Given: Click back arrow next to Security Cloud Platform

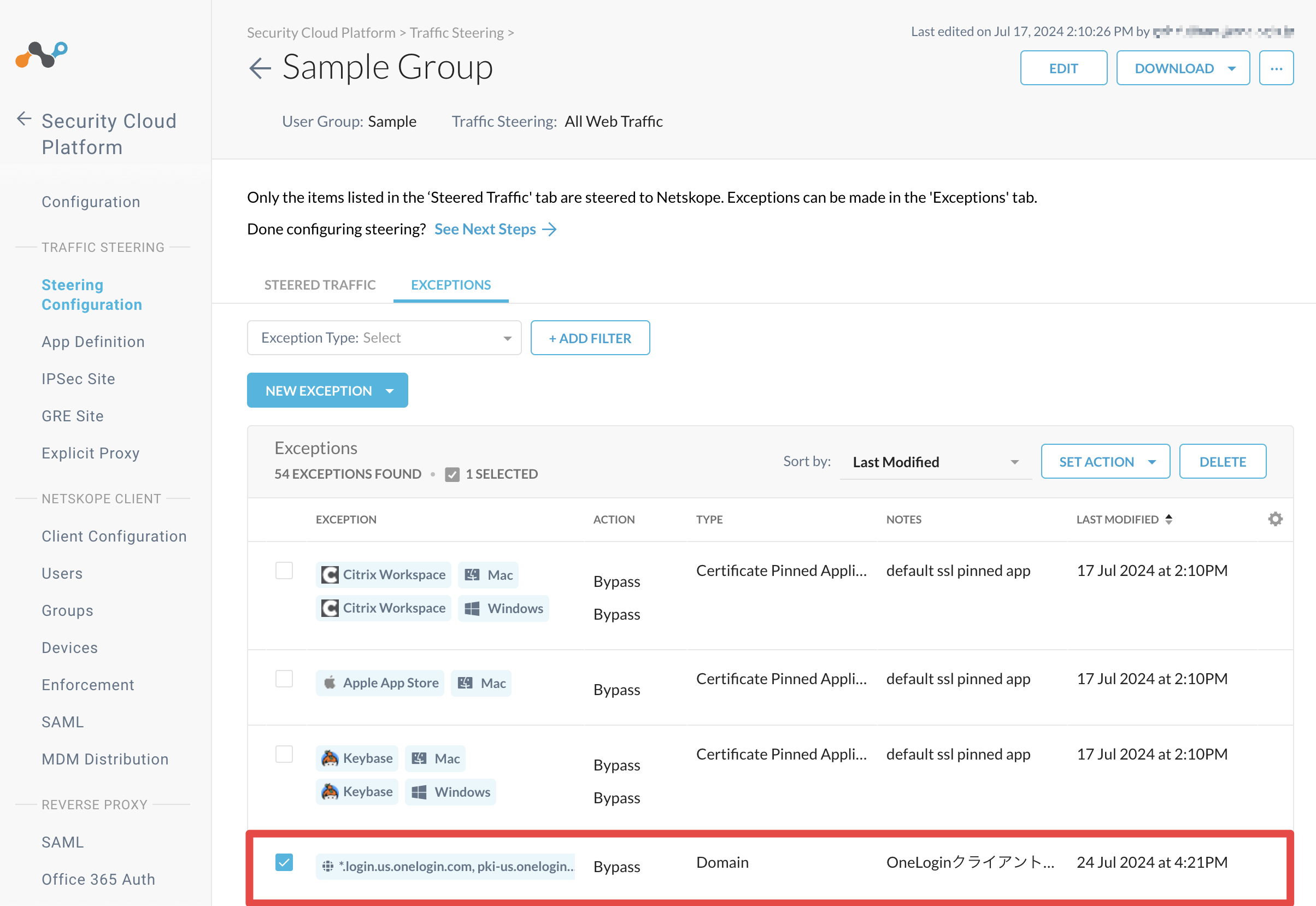Looking at the screenshot, I should coord(24,119).
